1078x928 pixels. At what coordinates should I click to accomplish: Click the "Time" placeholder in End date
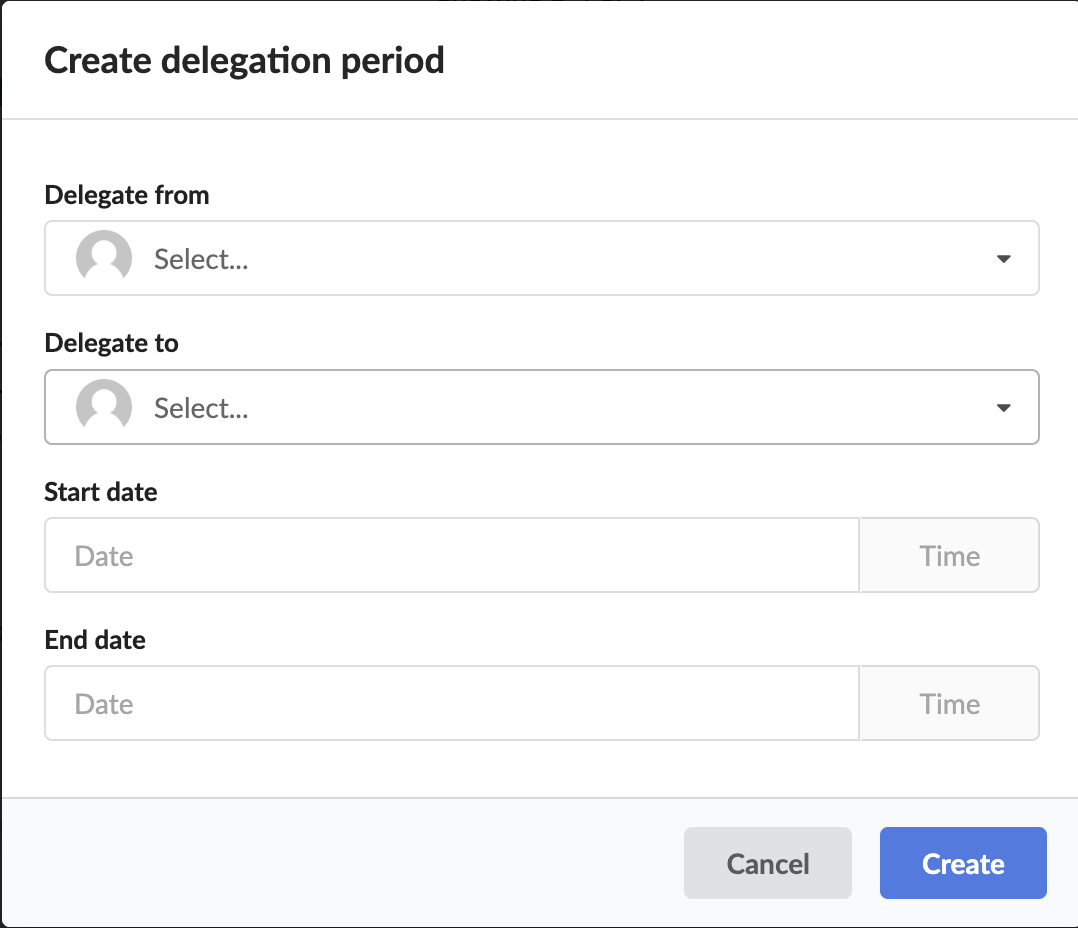point(949,704)
